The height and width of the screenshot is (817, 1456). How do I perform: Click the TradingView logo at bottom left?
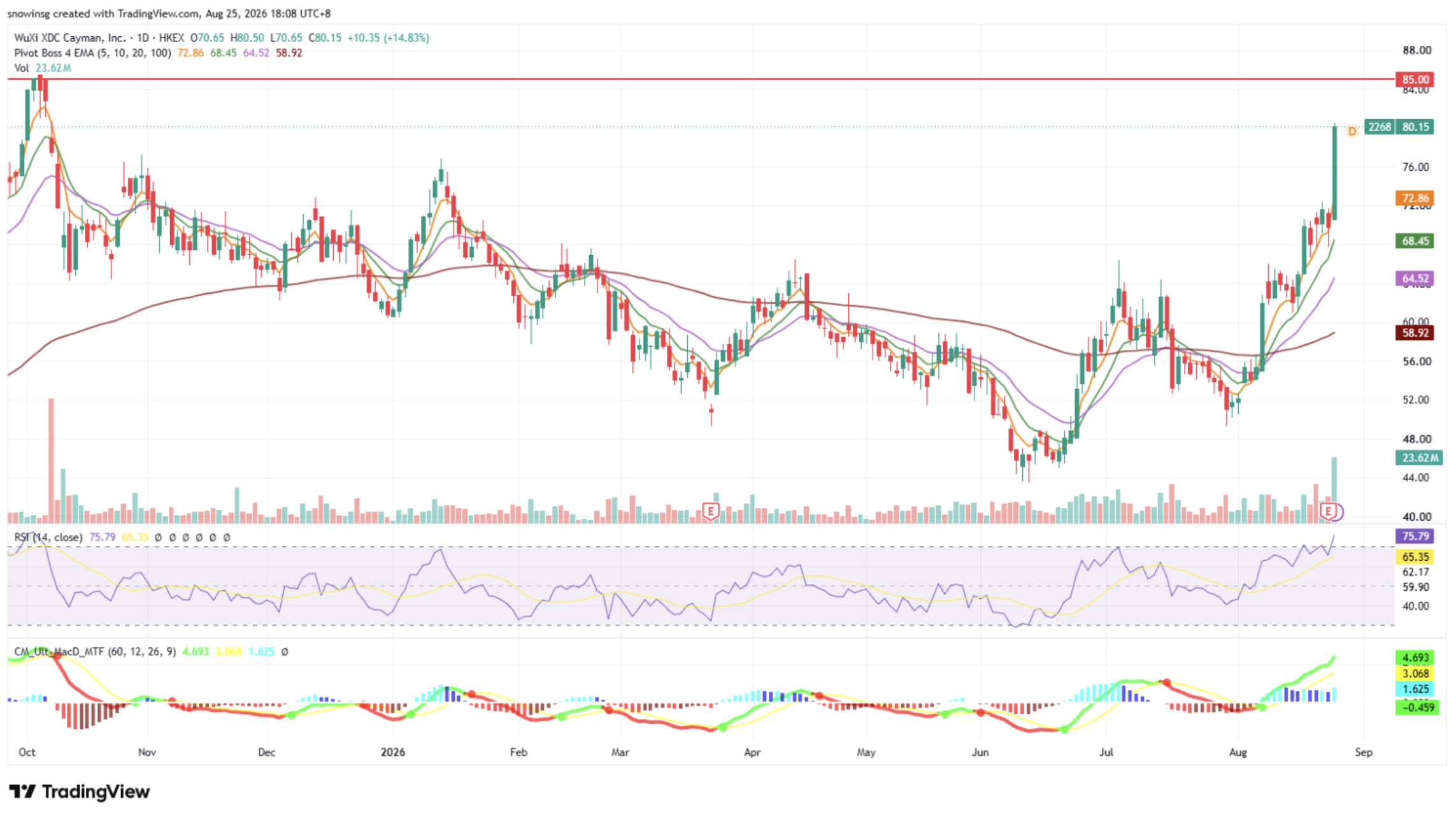point(80,792)
